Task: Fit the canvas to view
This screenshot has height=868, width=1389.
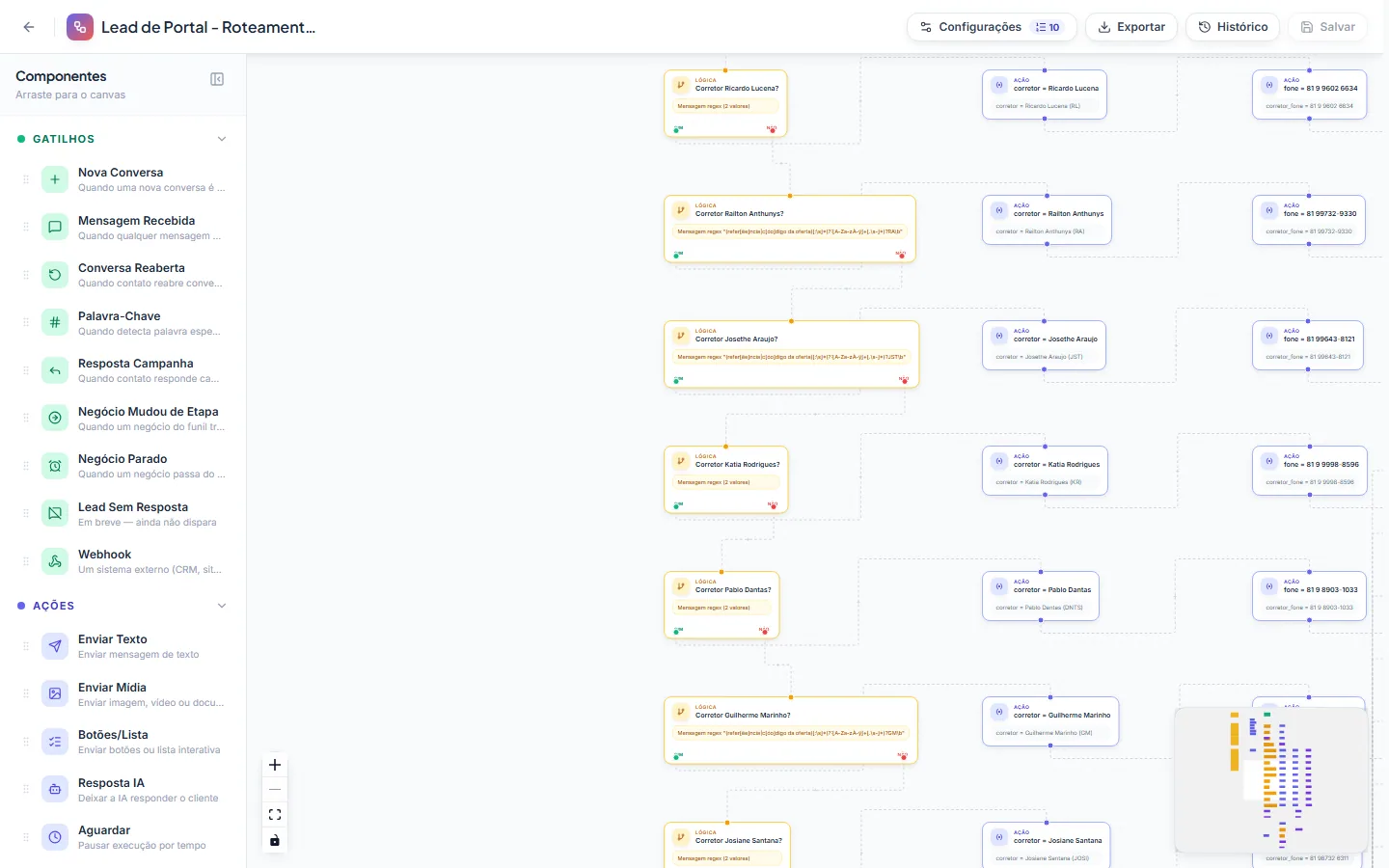Action: 275,815
